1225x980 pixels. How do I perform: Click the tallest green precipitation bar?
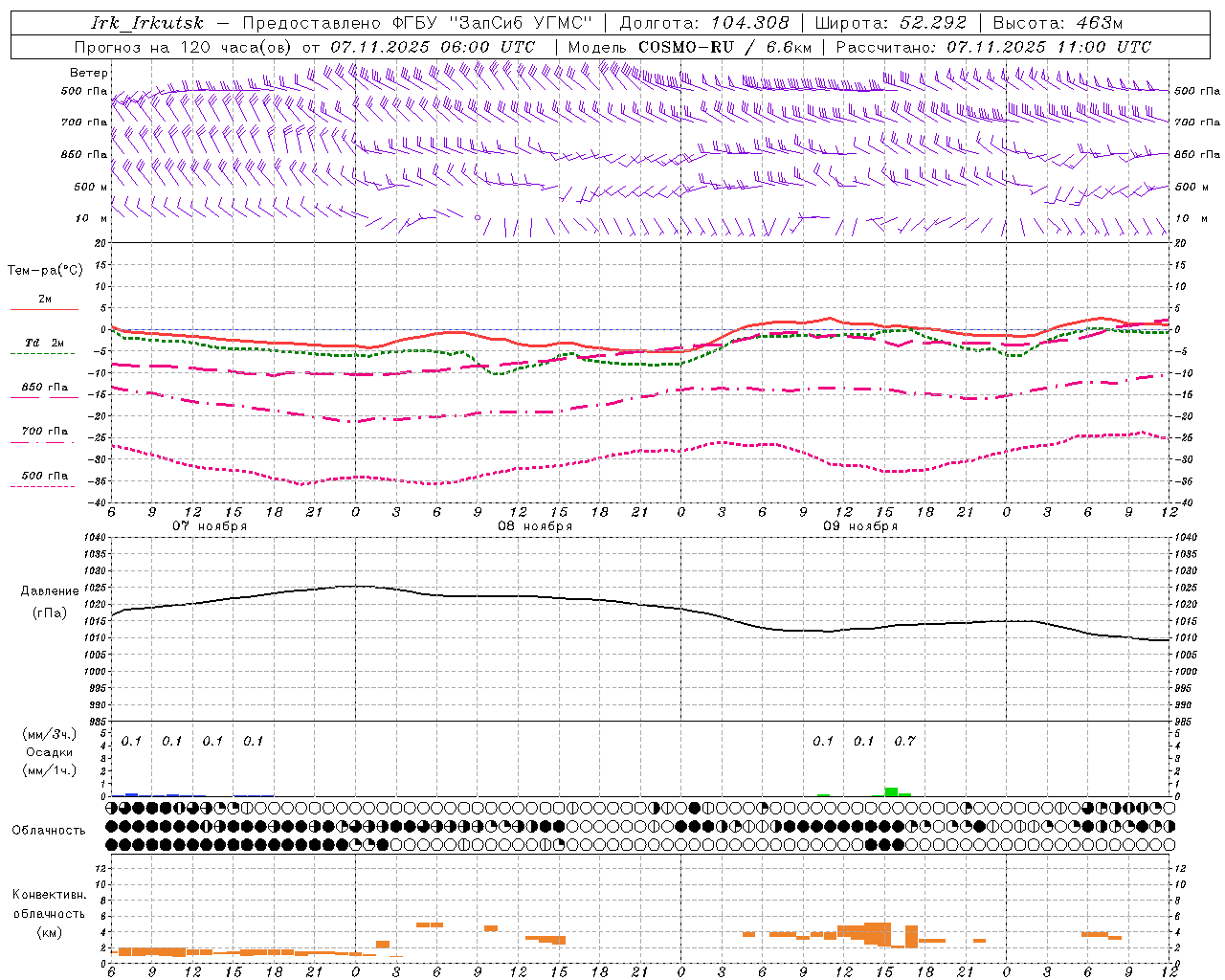click(x=891, y=791)
